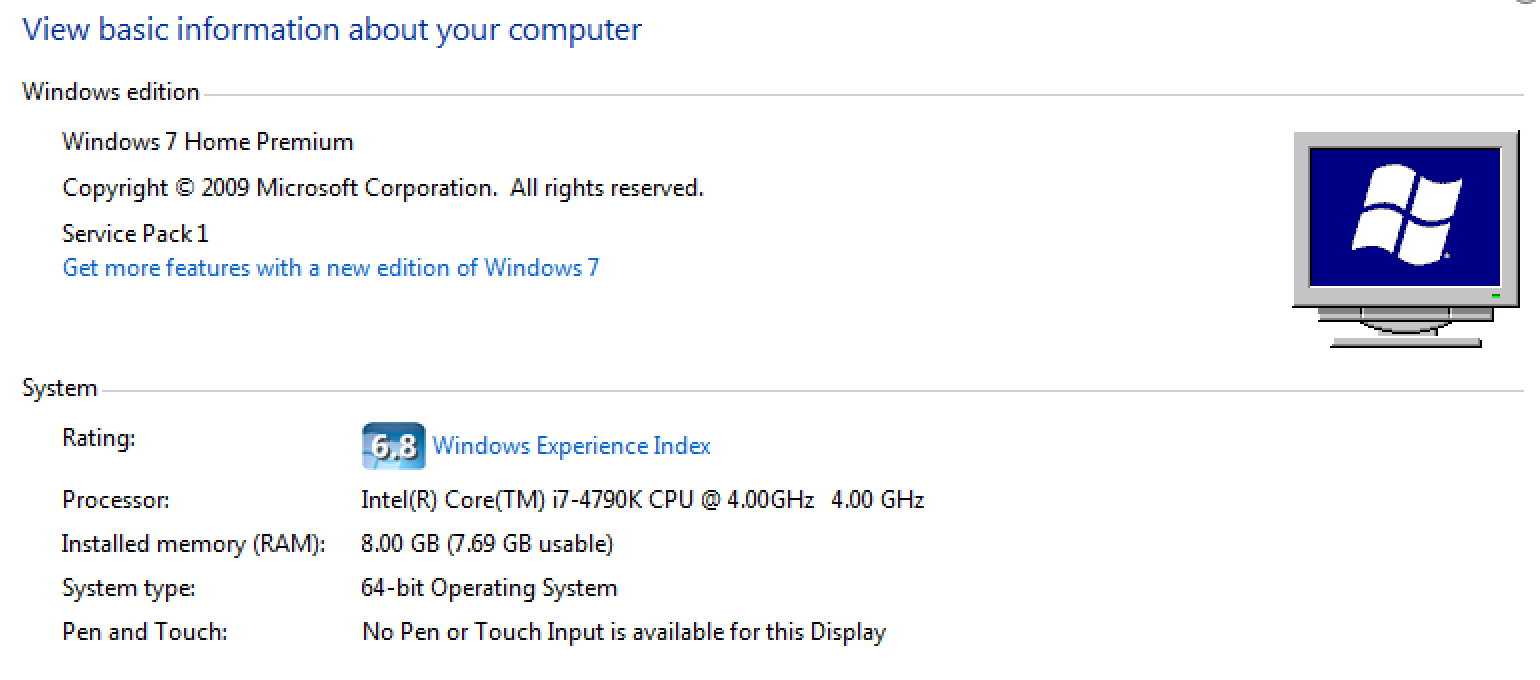Click the Rating label
The height and width of the screenshot is (680, 1540).
(x=98, y=438)
